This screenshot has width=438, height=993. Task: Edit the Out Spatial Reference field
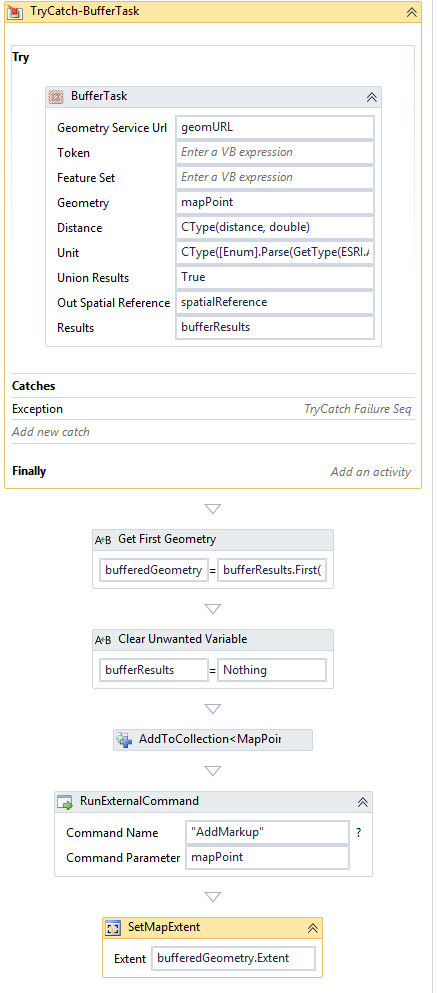click(275, 303)
